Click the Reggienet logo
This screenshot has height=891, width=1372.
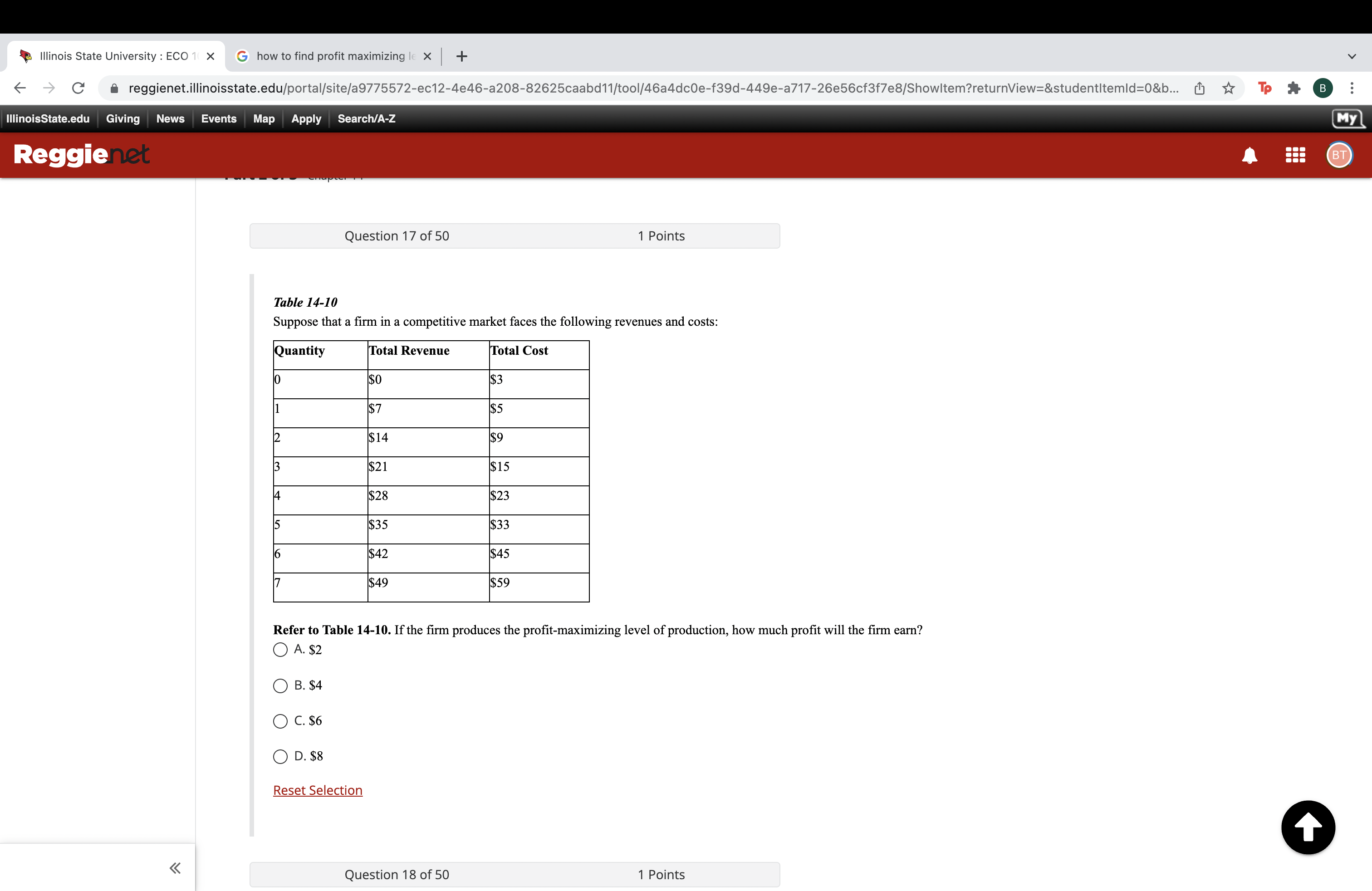coord(81,154)
